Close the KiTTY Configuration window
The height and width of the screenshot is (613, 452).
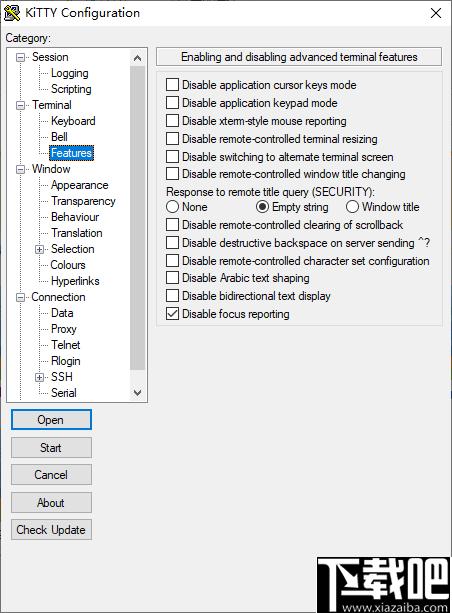436,13
